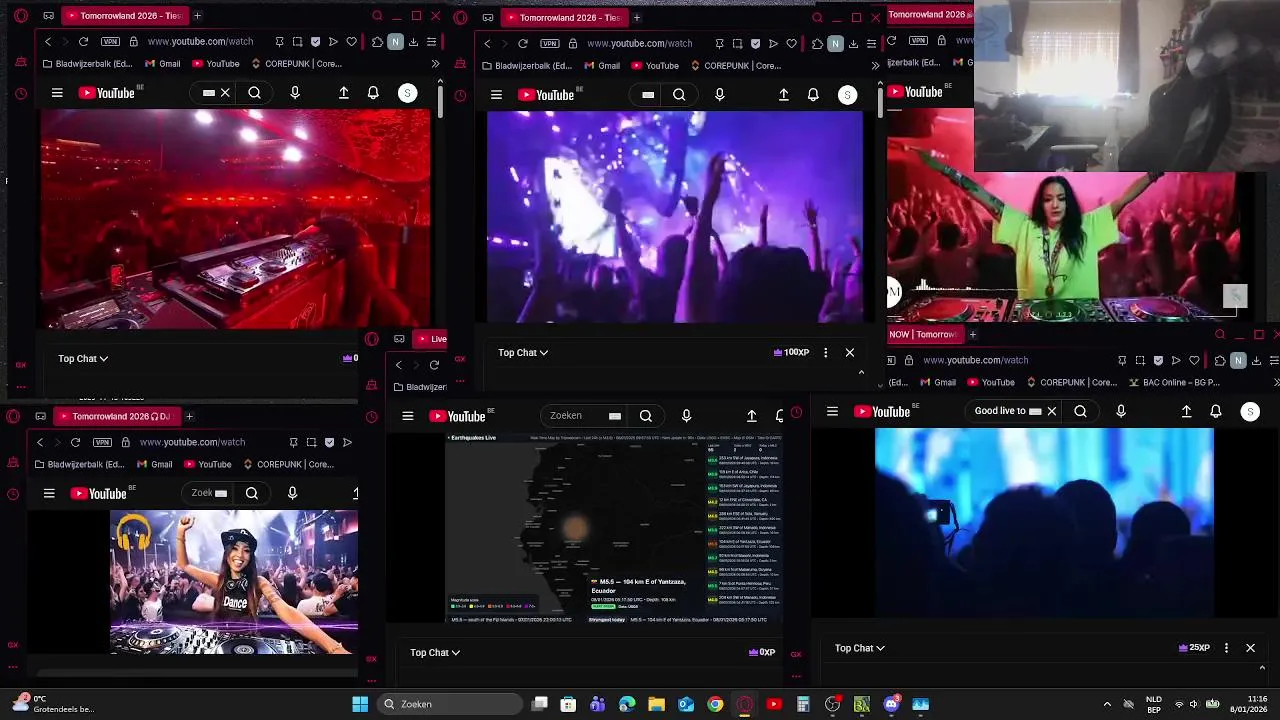
Task: Open YouTube logo in bottom-left window
Action: pos(103,493)
